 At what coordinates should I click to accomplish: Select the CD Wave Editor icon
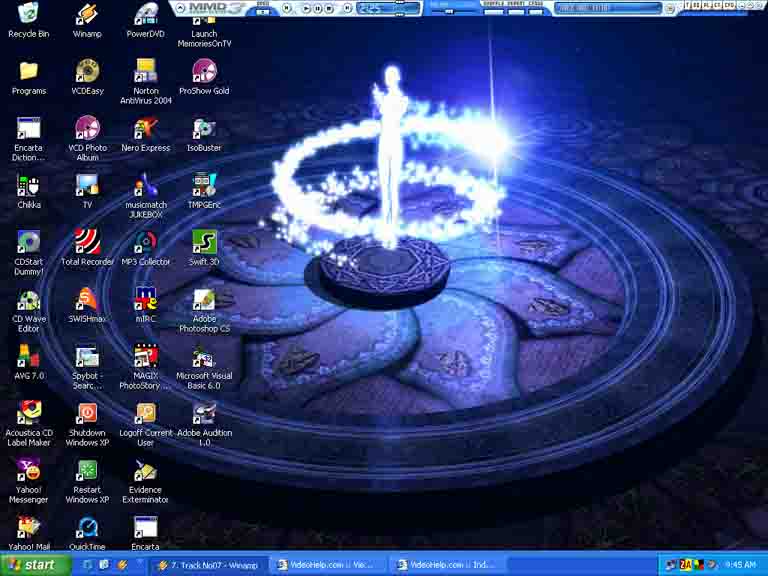tap(28, 310)
